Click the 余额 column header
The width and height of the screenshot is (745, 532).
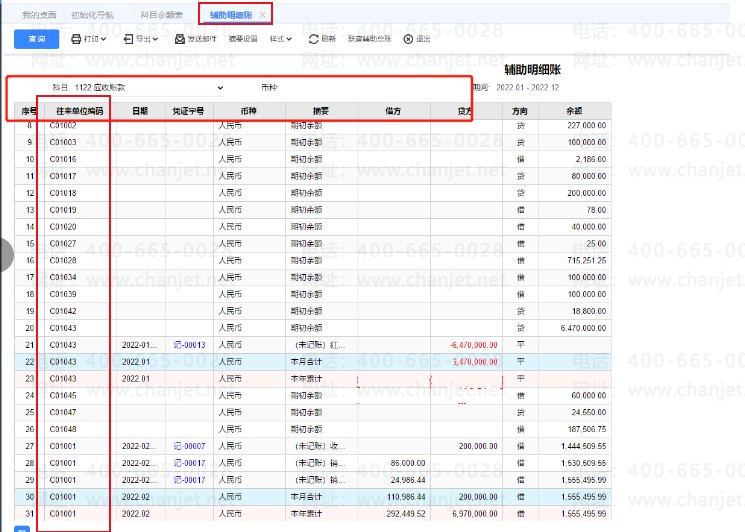click(x=574, y=111)
